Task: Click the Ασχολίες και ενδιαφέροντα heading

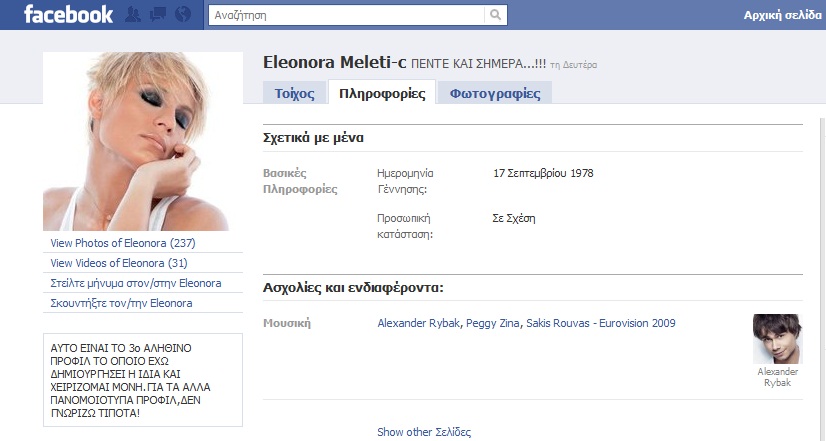Action: coord(353,288)
